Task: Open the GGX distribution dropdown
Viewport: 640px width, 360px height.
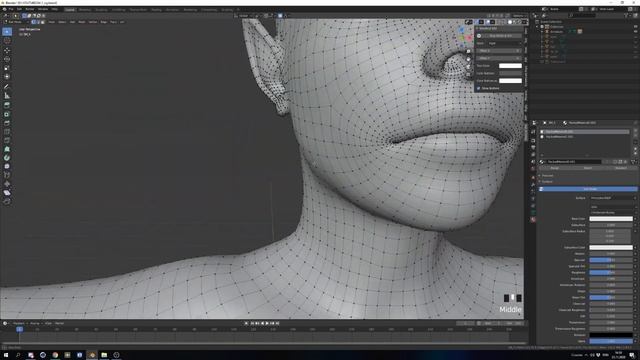Action: [612, 207]
